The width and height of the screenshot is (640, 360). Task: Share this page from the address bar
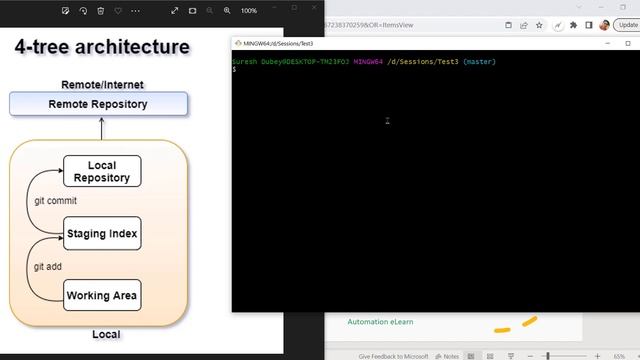click(x=524, y=25)
